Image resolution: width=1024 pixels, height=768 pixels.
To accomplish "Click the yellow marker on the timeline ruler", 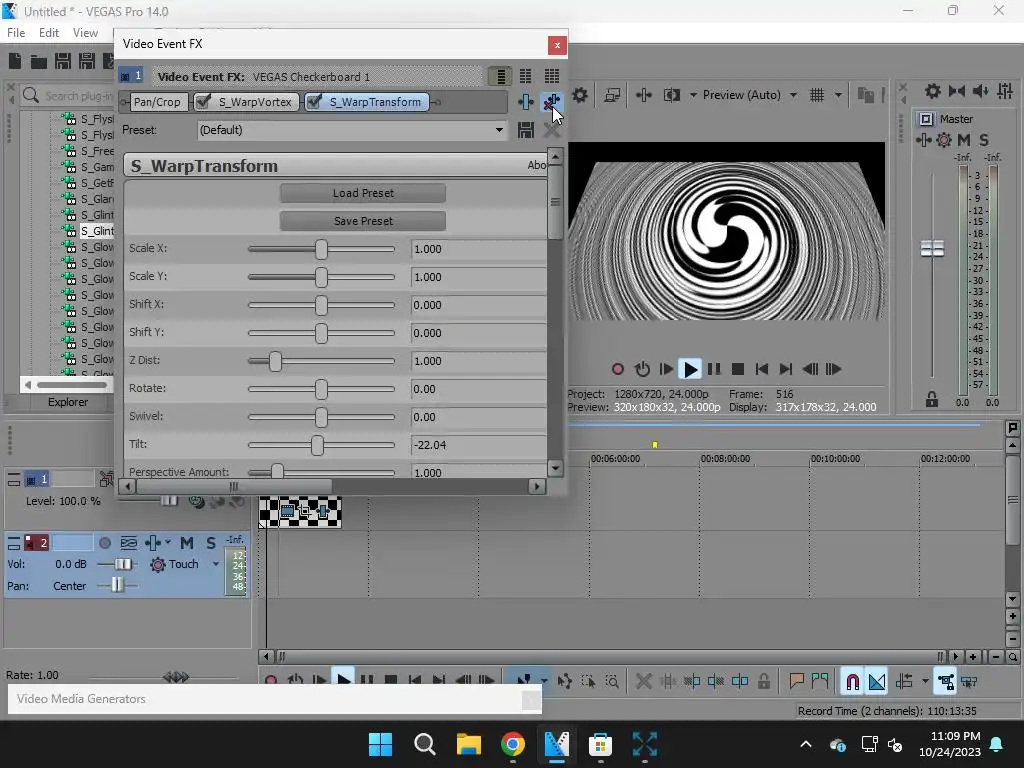I will click(654, 445).
